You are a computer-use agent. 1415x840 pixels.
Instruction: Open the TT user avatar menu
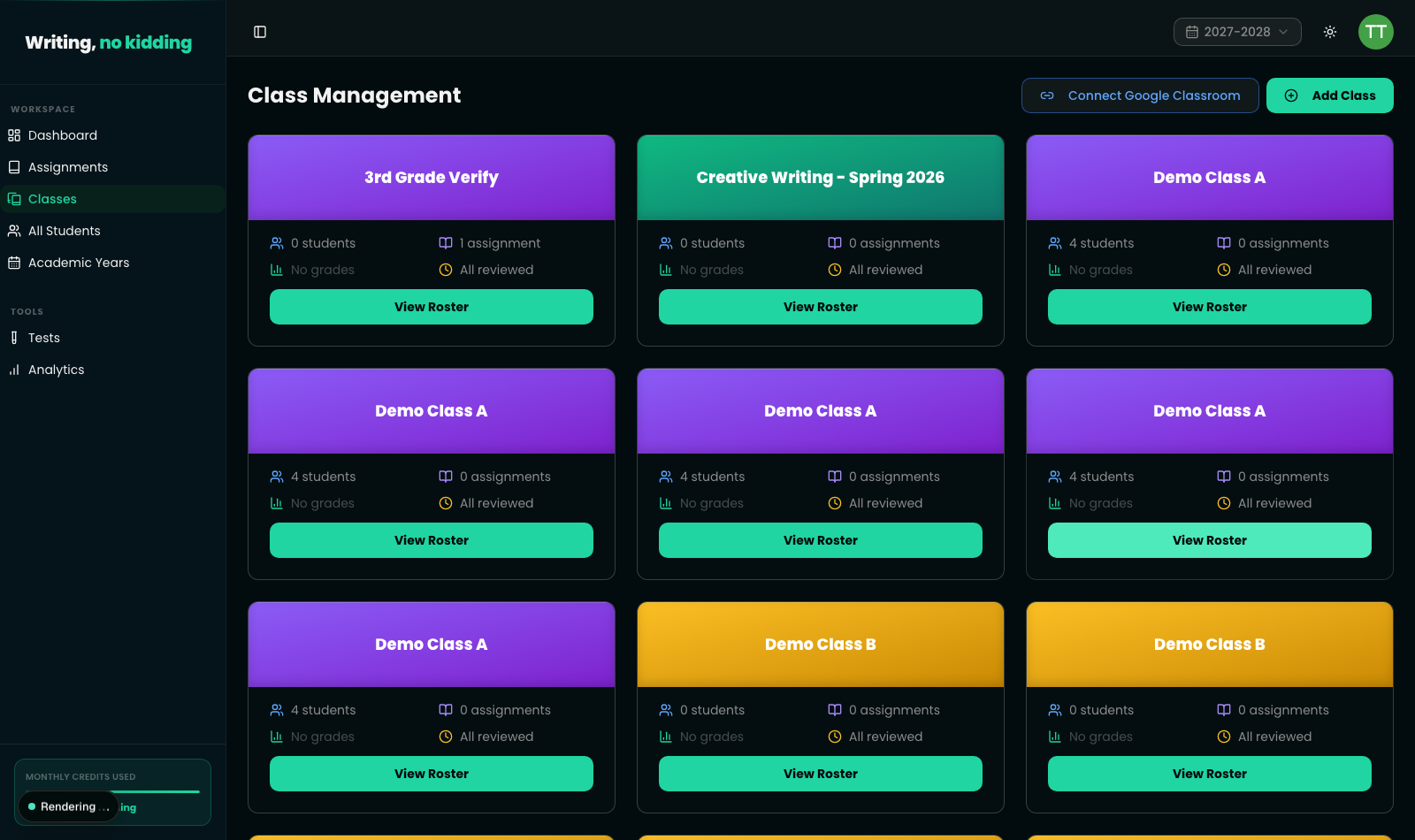(1376, 32)
